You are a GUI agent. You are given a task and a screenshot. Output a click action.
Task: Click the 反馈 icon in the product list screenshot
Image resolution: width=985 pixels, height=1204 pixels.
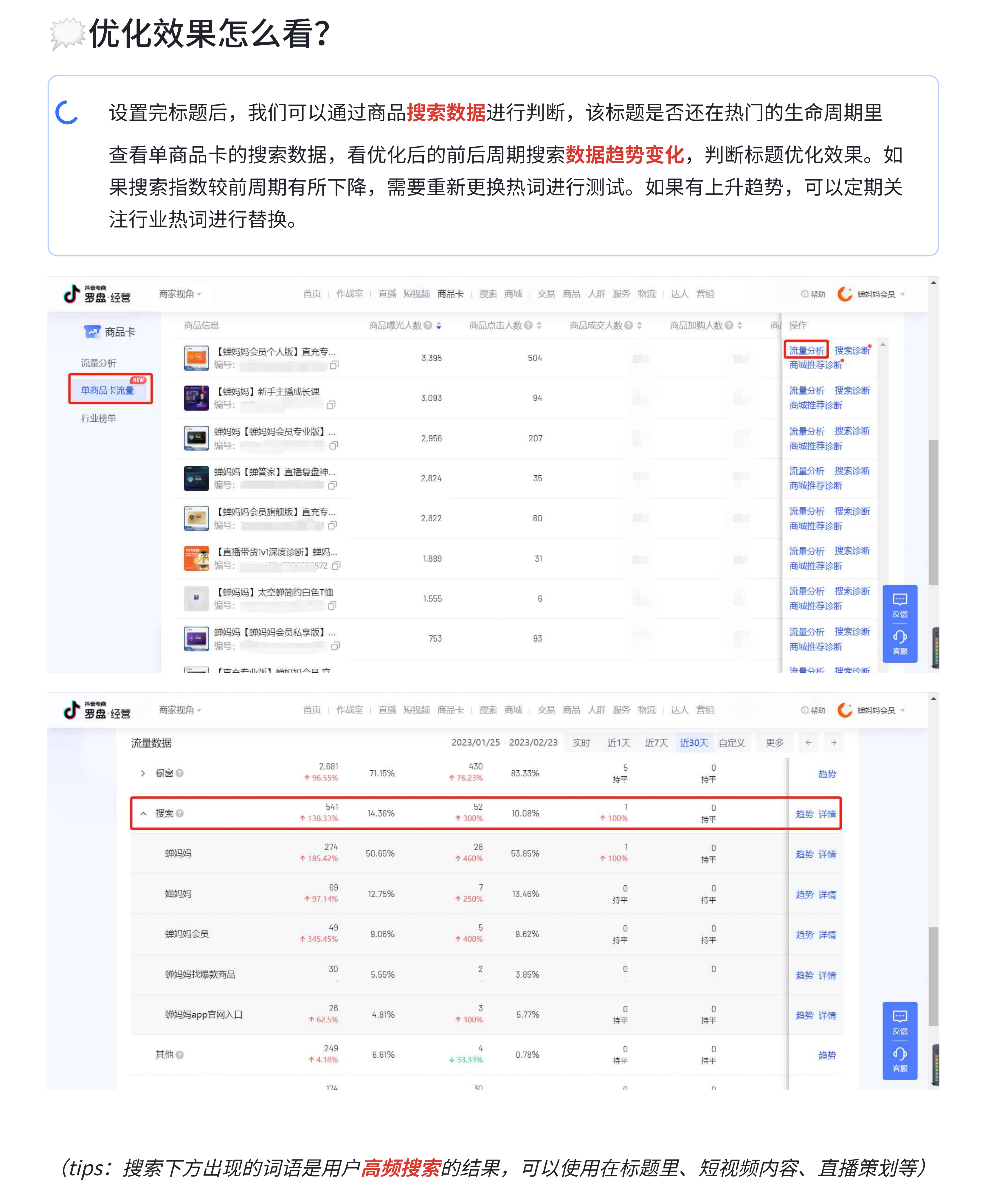click(x=900, y=600)
